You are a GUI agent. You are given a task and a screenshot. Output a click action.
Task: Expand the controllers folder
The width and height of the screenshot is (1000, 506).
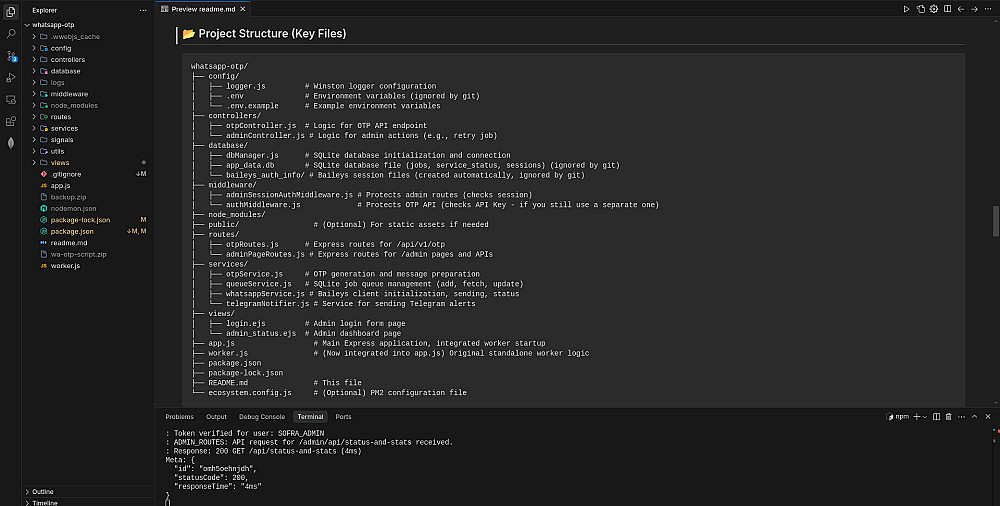coord(67,60)
